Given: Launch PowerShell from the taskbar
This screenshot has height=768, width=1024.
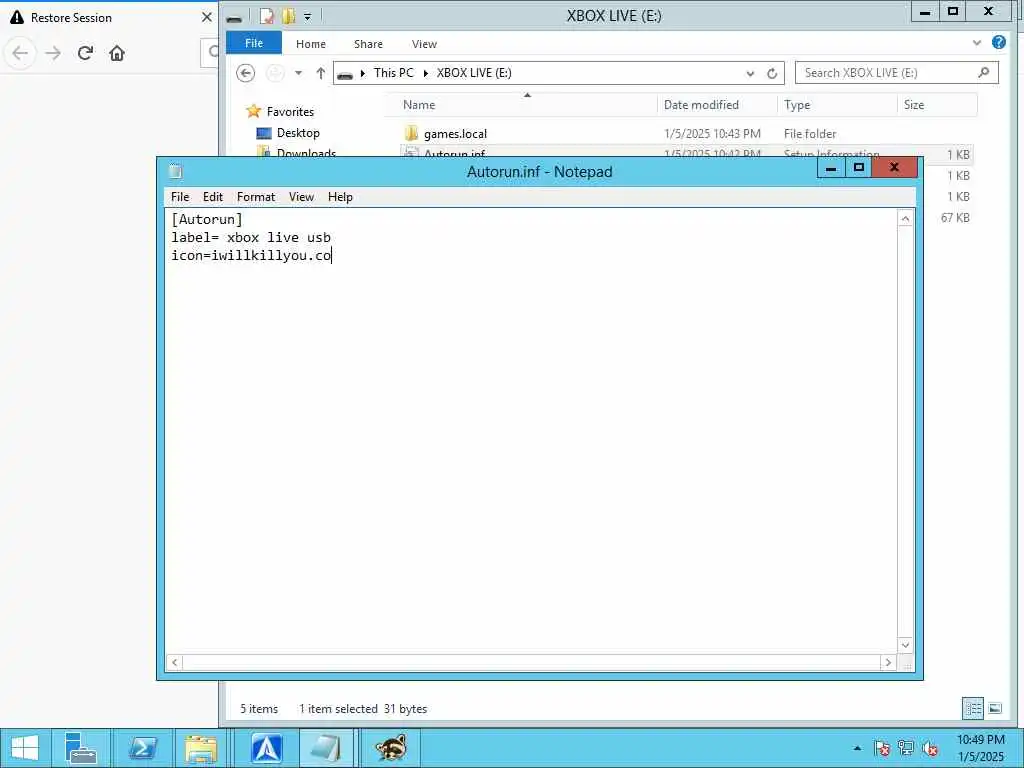Looking at the screenshot, I should pos(142,748).
